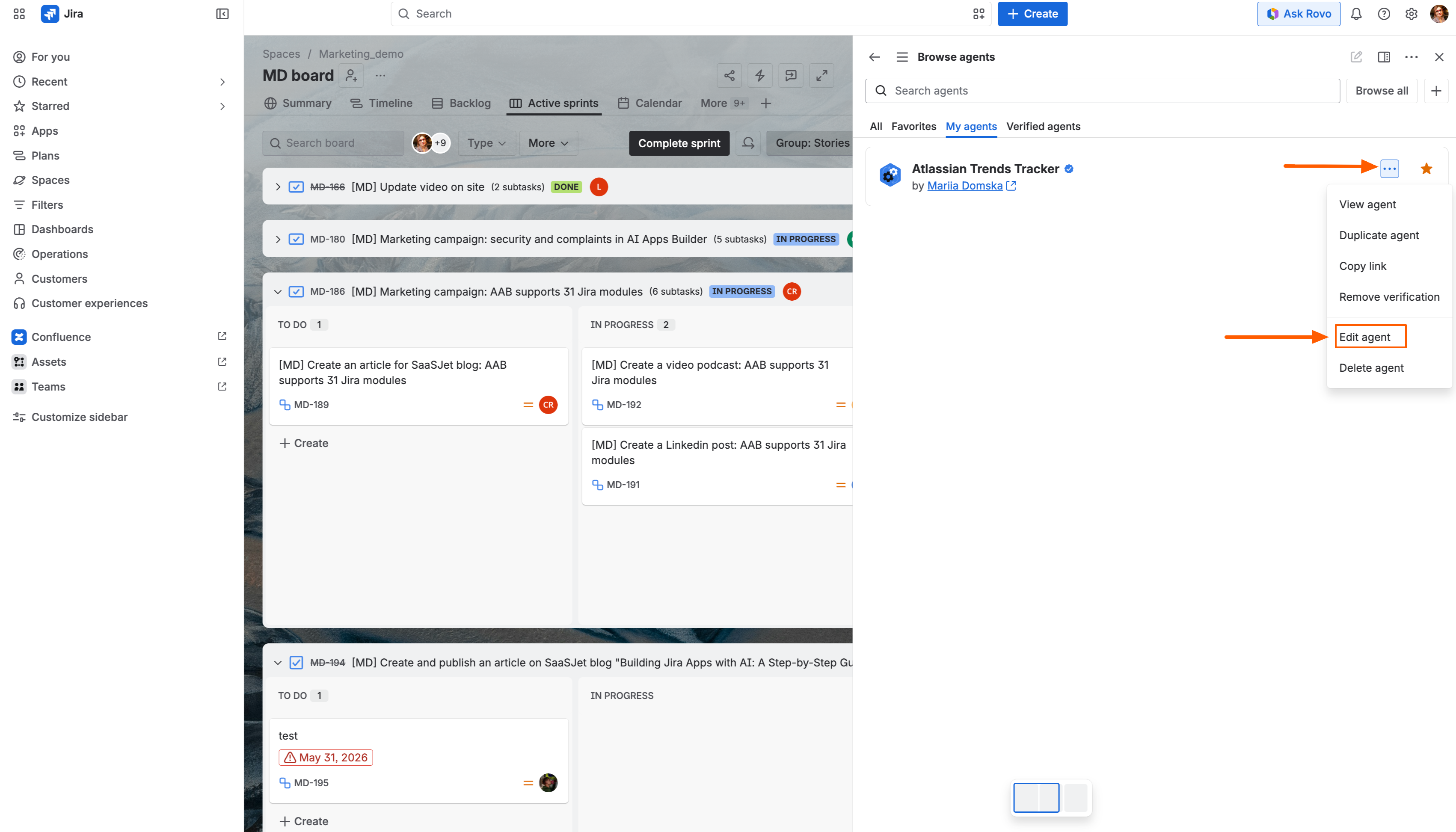This screenshot has width=1456, height=832.
Task: Click the feedback speech bubble icon
Action: tap(791, 75)
